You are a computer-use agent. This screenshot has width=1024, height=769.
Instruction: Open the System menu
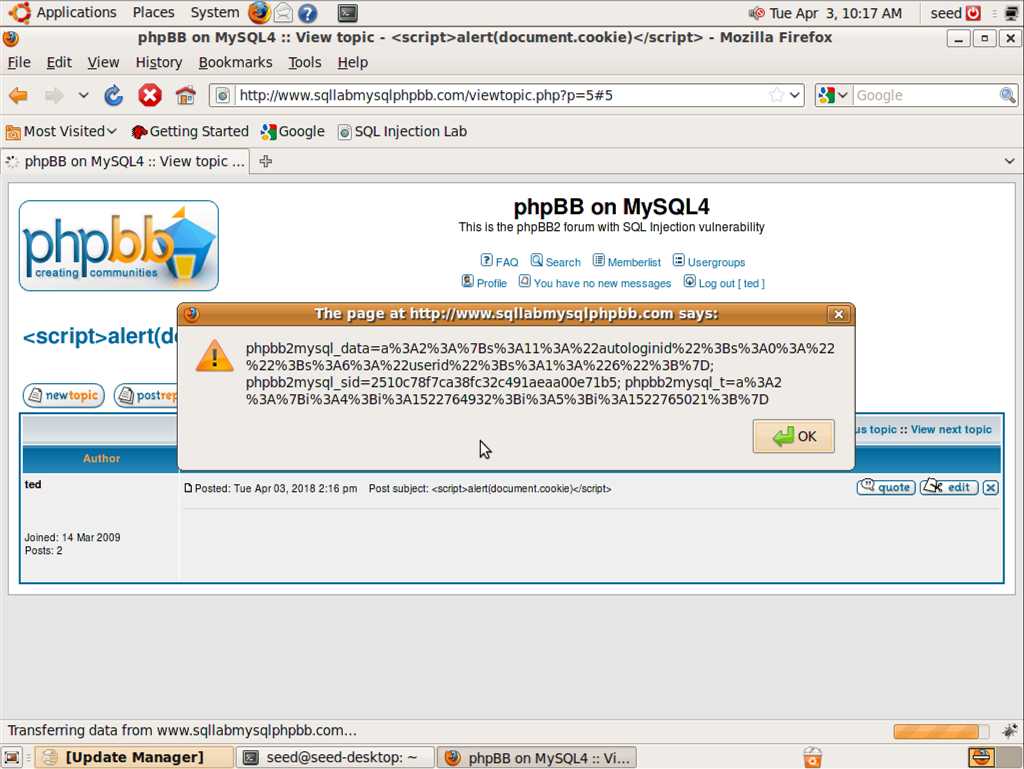[215, 12]
